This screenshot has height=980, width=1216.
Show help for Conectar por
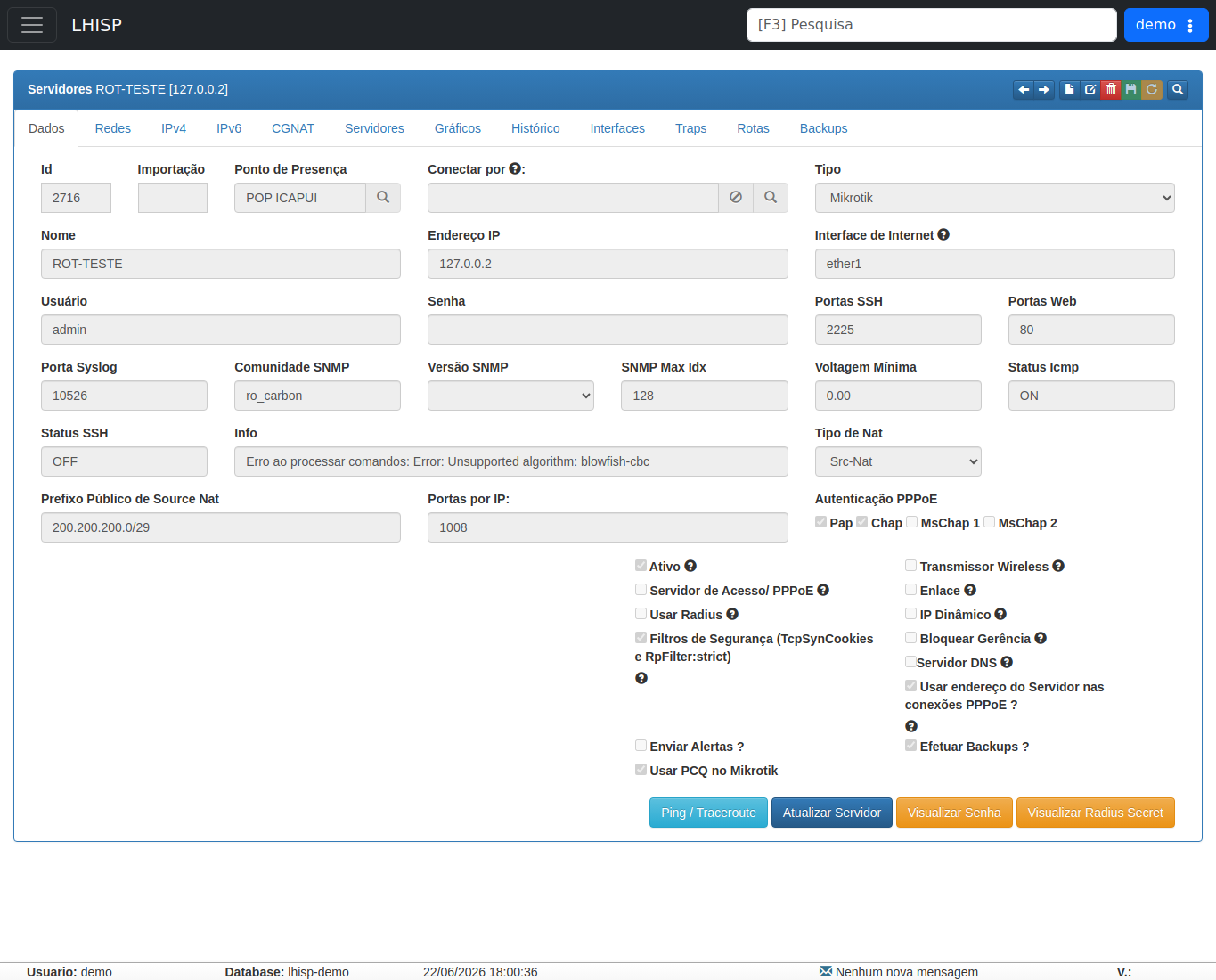515,168
